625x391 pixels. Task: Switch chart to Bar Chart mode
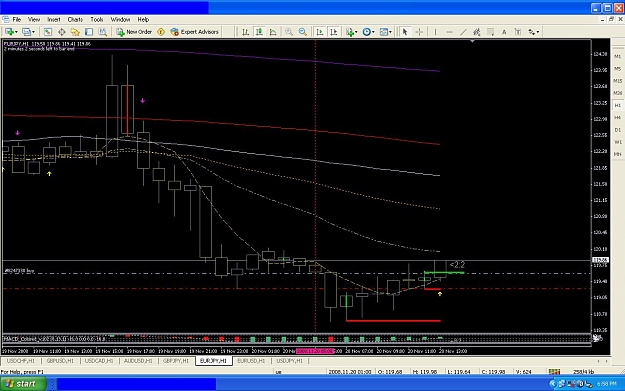pos(246,32)
